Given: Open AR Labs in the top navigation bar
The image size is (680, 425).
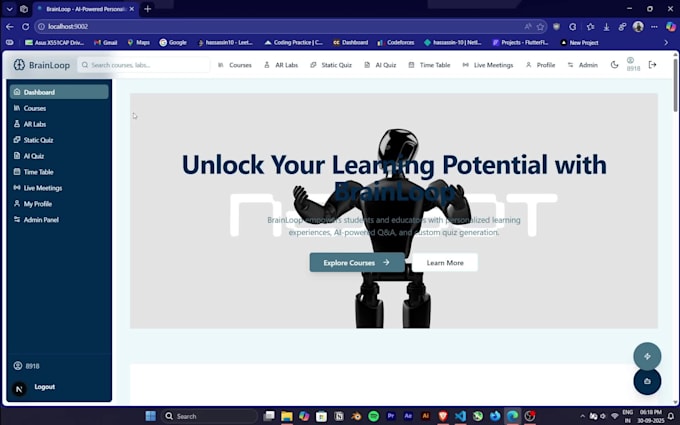Looking at the screenshot, I should click(x=281, y=65).
